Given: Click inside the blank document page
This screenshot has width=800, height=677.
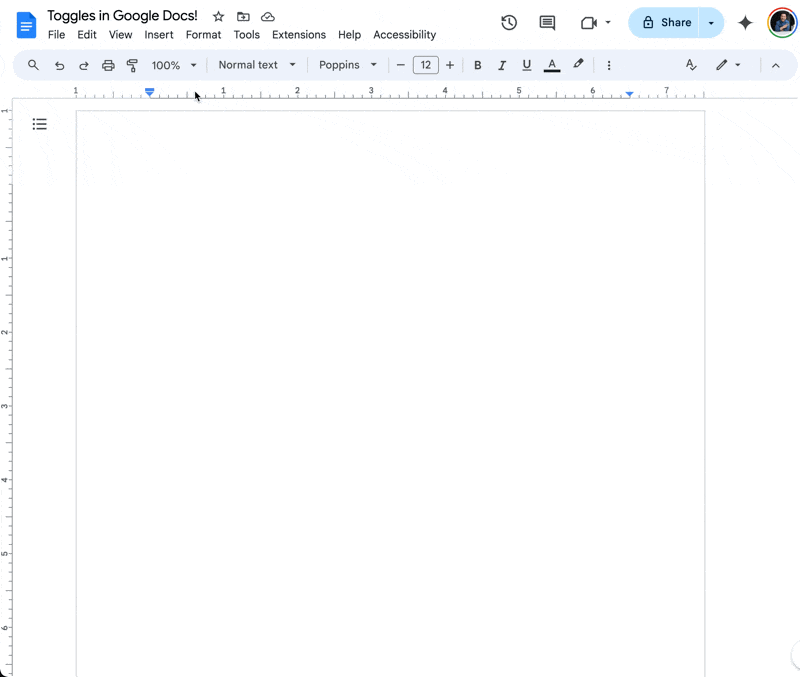Looking at the screenshot, I should [x=390, y=393].
